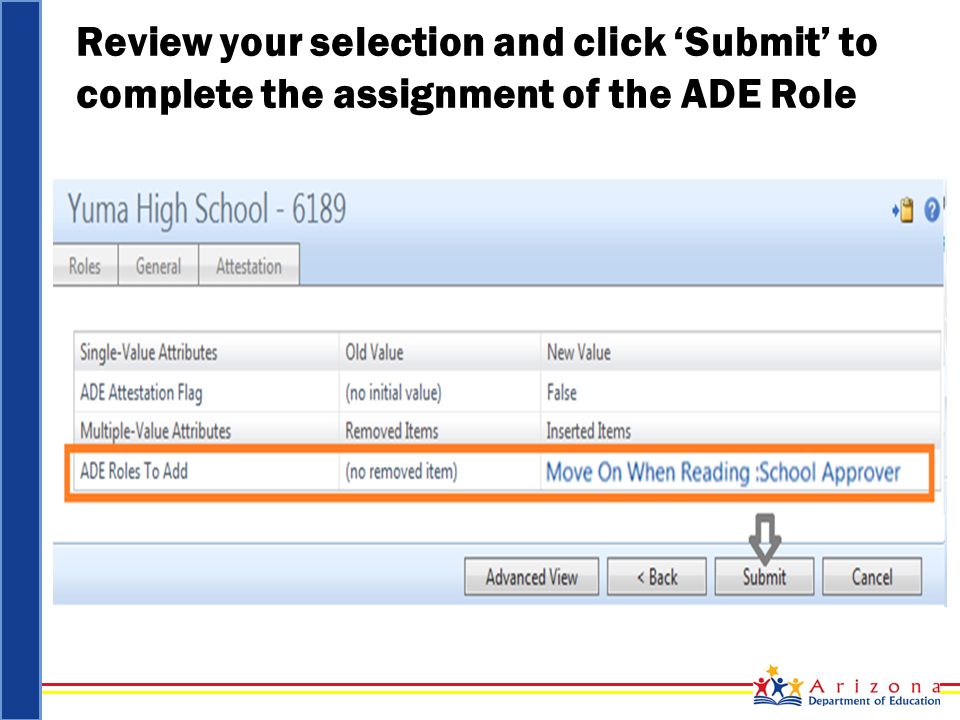
Task: Click the Old Value column header
Action: coord(374,352)
